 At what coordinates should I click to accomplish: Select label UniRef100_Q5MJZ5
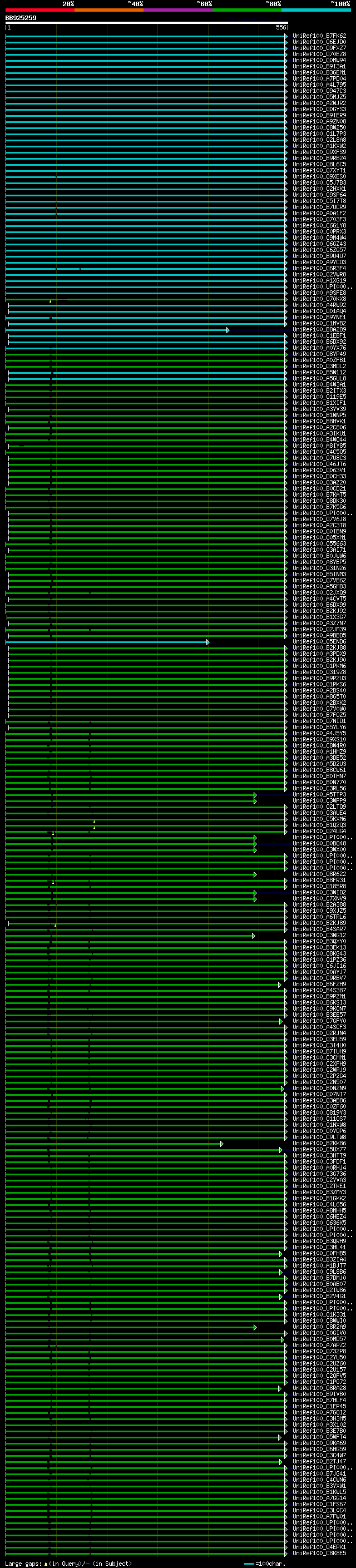coord(319,97)
